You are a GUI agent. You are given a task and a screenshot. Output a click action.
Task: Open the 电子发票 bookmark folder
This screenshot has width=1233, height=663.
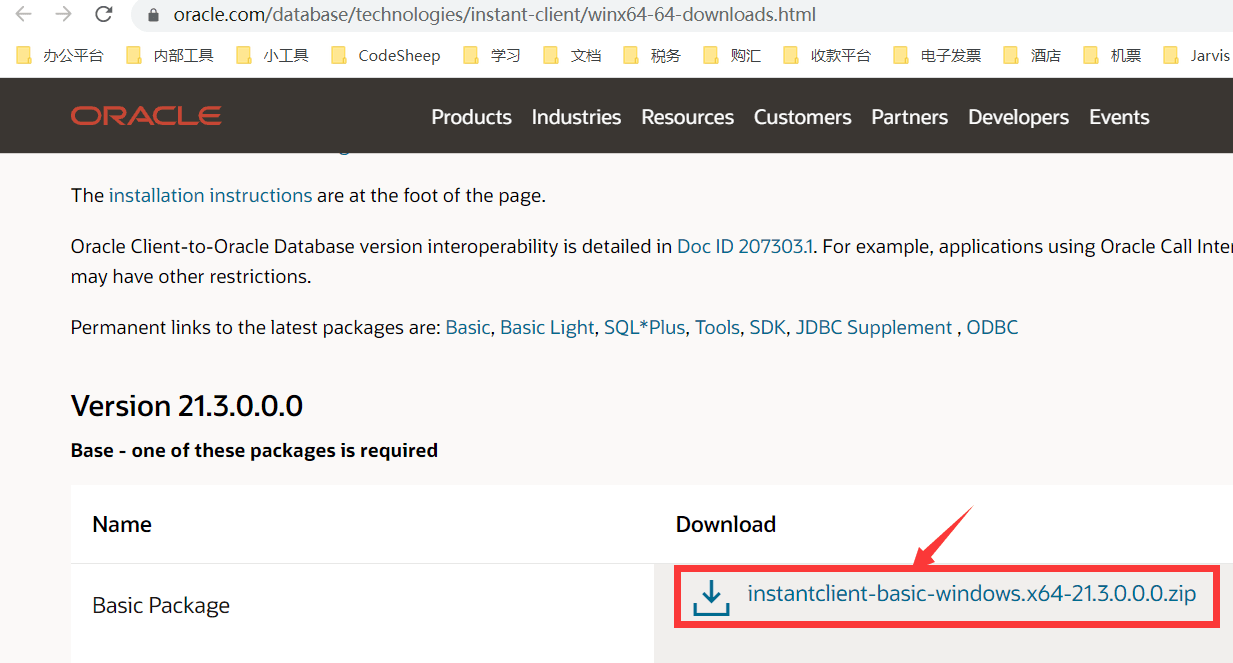[x=937, y=55]
